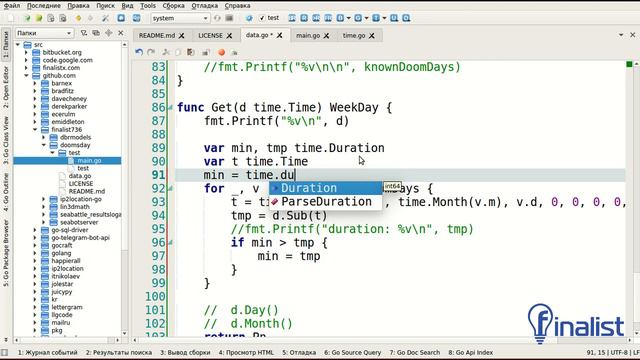
Task: Click the Save all documents icon
Action: point(62,18)
